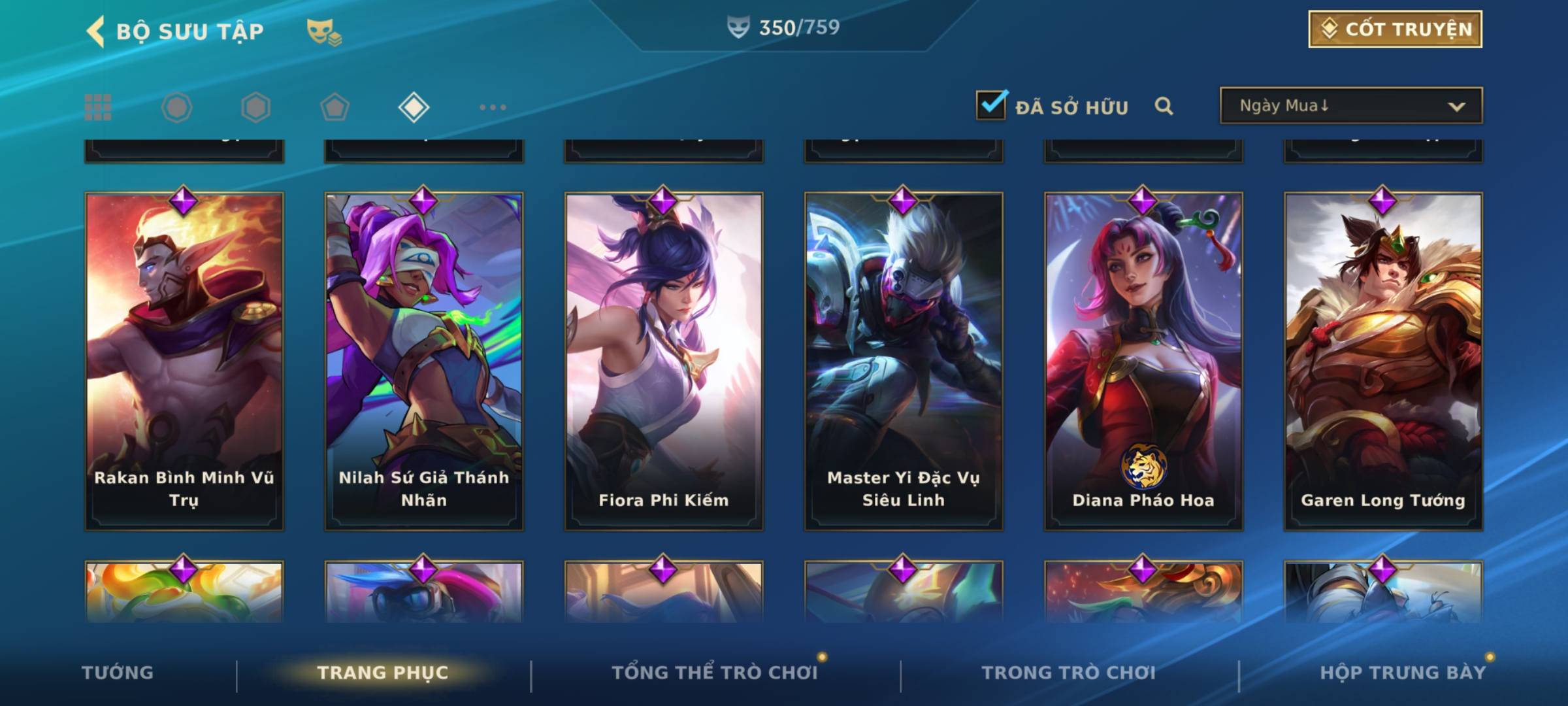The width and height of the screenshot is (1568, 706).
Task: Open the mask and coins icon
Action: point(324,32)
